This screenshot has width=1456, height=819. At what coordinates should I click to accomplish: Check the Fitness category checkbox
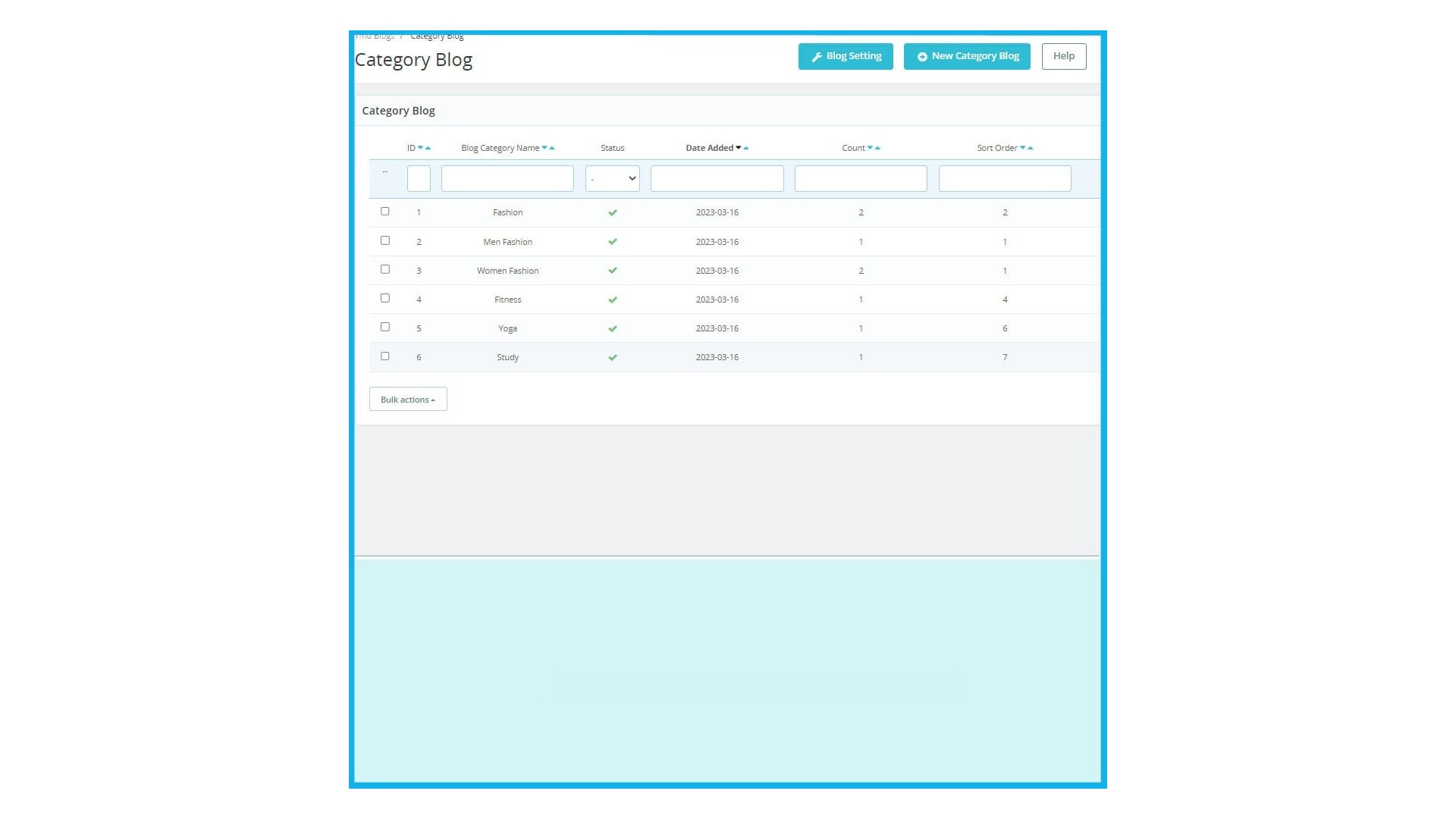[385, 298]
